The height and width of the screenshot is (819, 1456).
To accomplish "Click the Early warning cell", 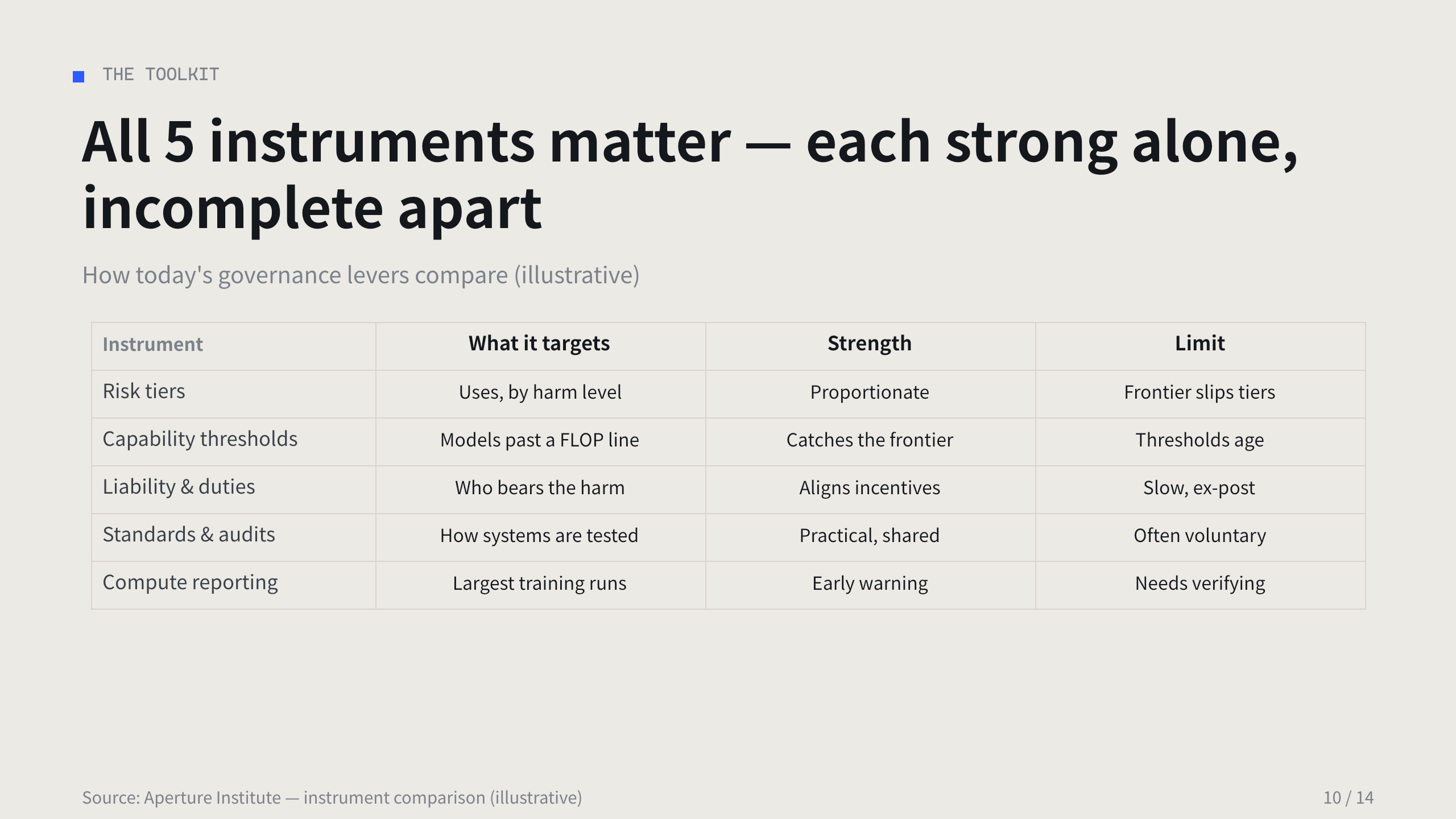I will [x=870, y=584].
